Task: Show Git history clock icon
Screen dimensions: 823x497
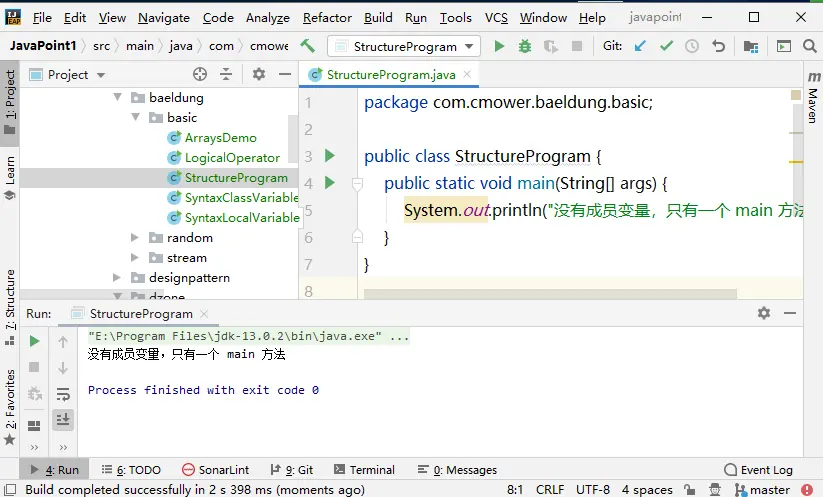Action: (692, 46)
